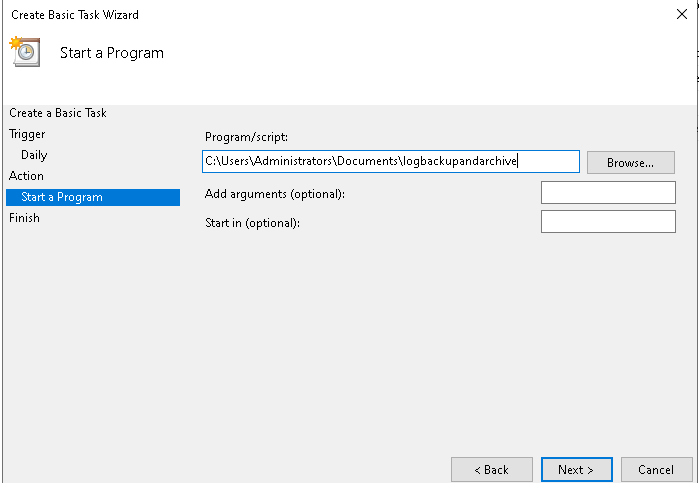This screenshot has height=483, width=699.
Task: Cancel the wizard
Action: coord(656,469)
